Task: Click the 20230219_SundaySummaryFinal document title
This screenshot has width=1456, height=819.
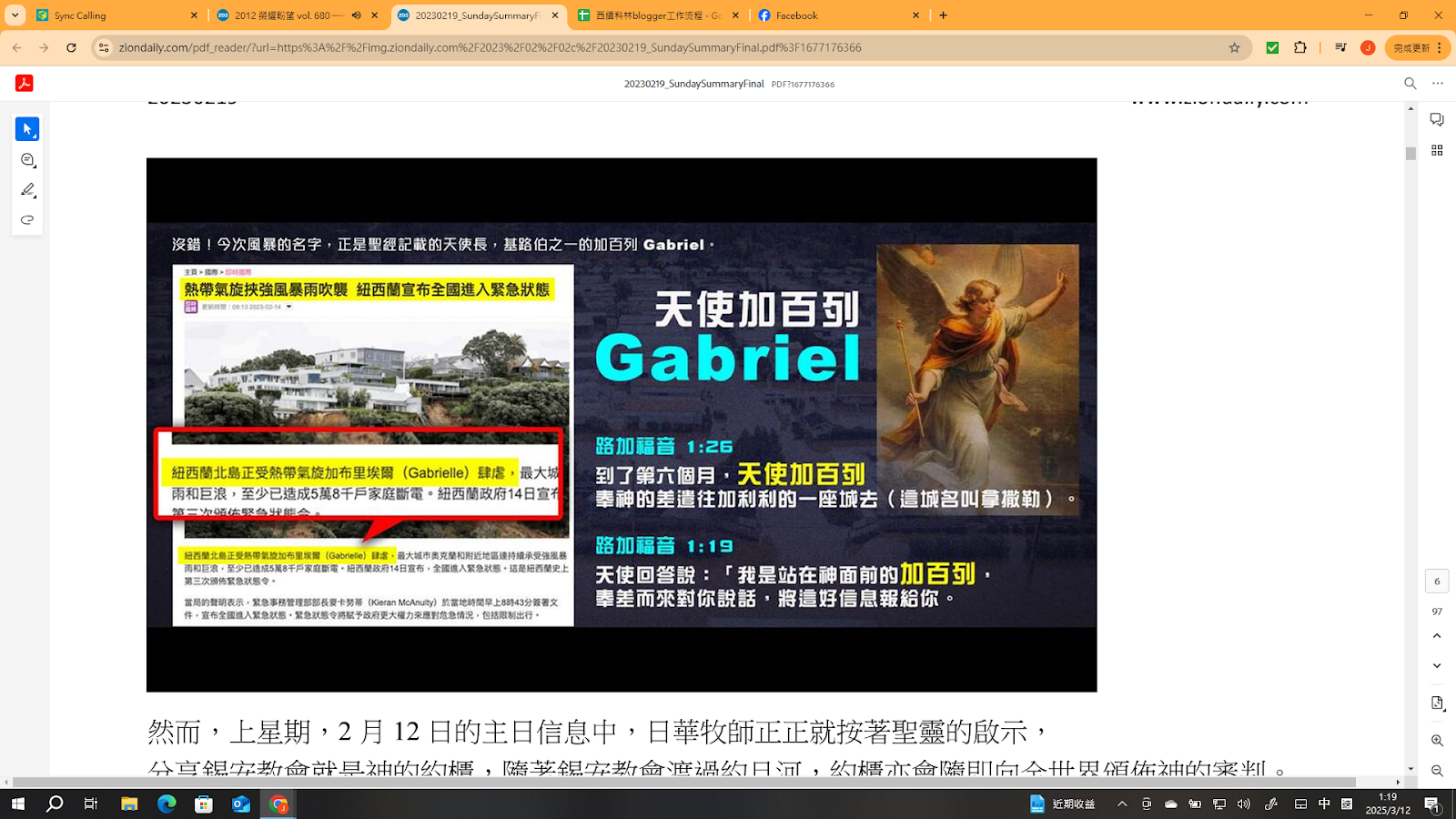Action: coord(693,84)
